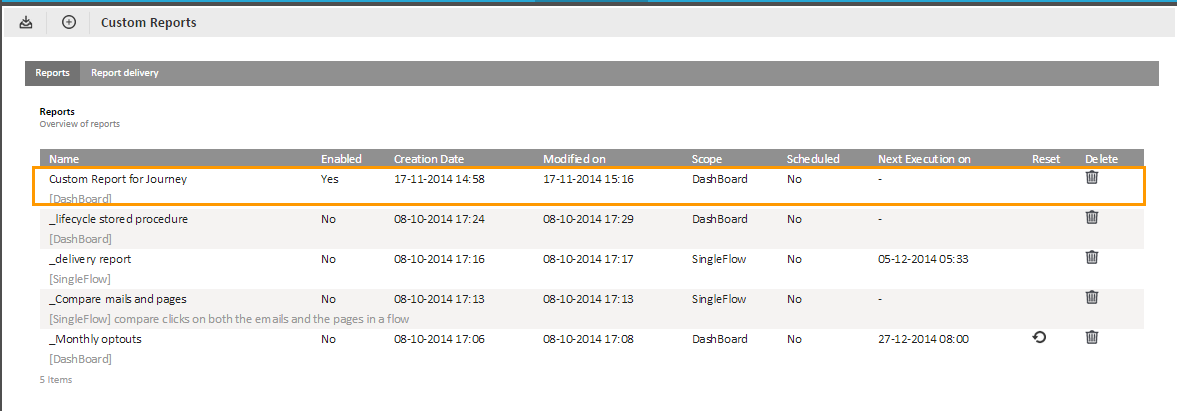The height and width of the screenshot is (411, 1177).
Task: Open the _Monthly optouts report
Action: coord(95,339)
